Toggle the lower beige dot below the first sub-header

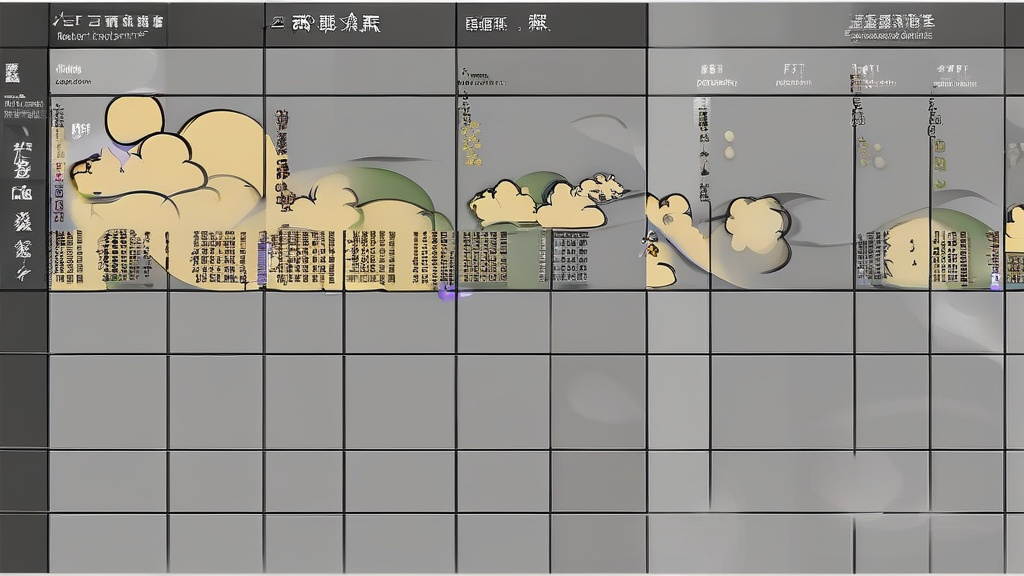tap(728, 153)
